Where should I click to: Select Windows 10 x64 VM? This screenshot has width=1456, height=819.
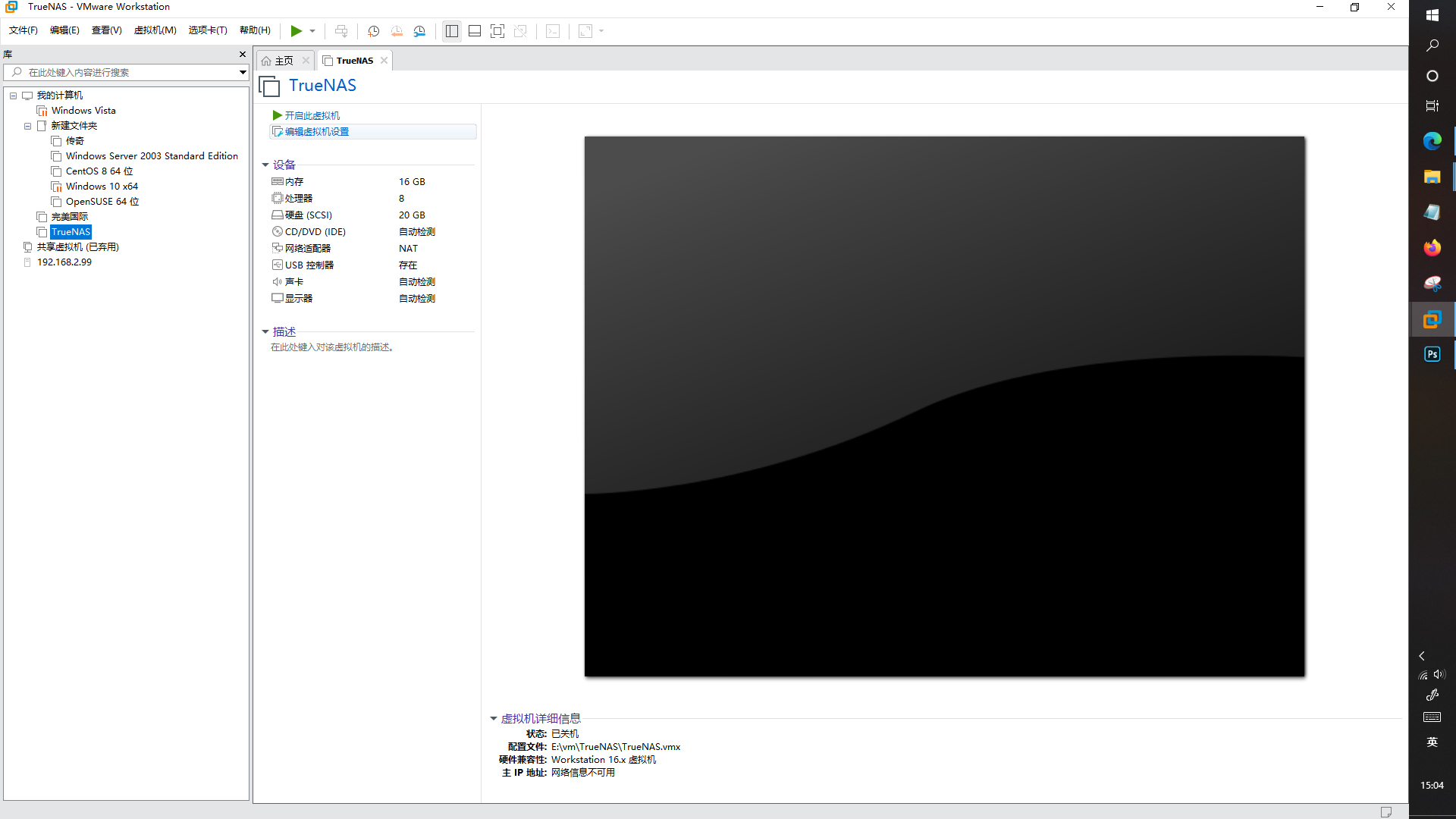point(102,187)
